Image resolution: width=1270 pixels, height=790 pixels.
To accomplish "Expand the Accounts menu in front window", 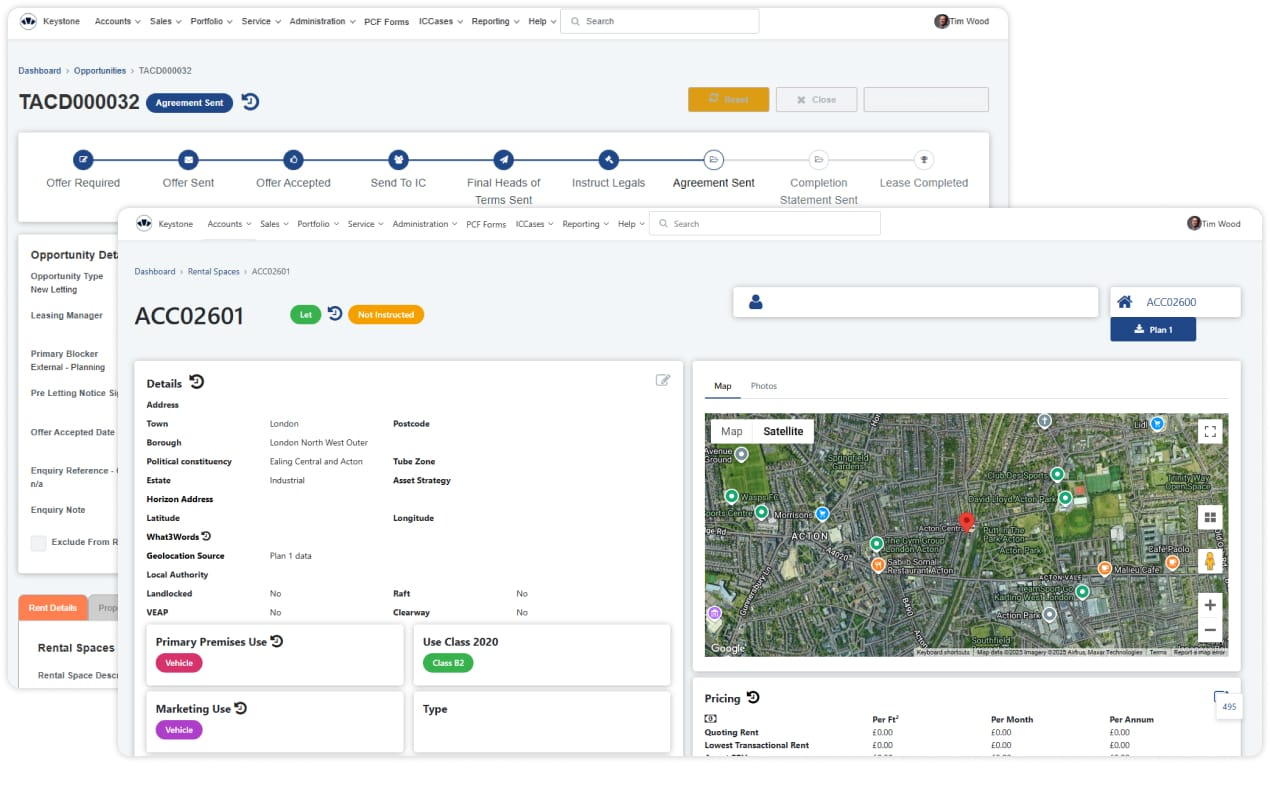I will click(x=229, y=224).
